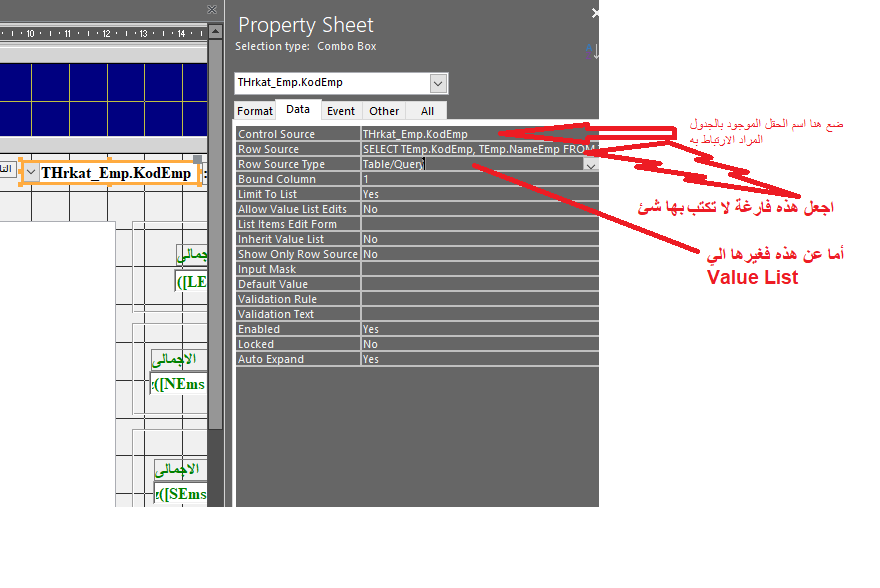The width and height of the screenshot is (880, 588).
Task: Click the Row Source SELECT statement field
Action: [x=479, y=149]
